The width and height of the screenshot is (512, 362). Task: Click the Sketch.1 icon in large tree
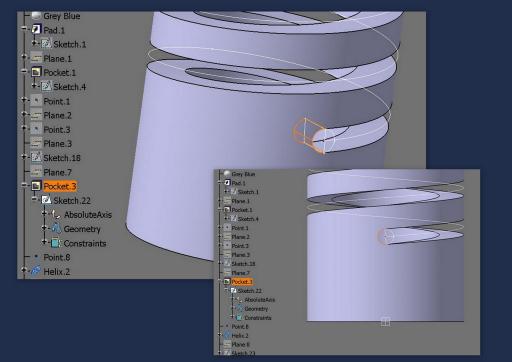pos(46,44)
